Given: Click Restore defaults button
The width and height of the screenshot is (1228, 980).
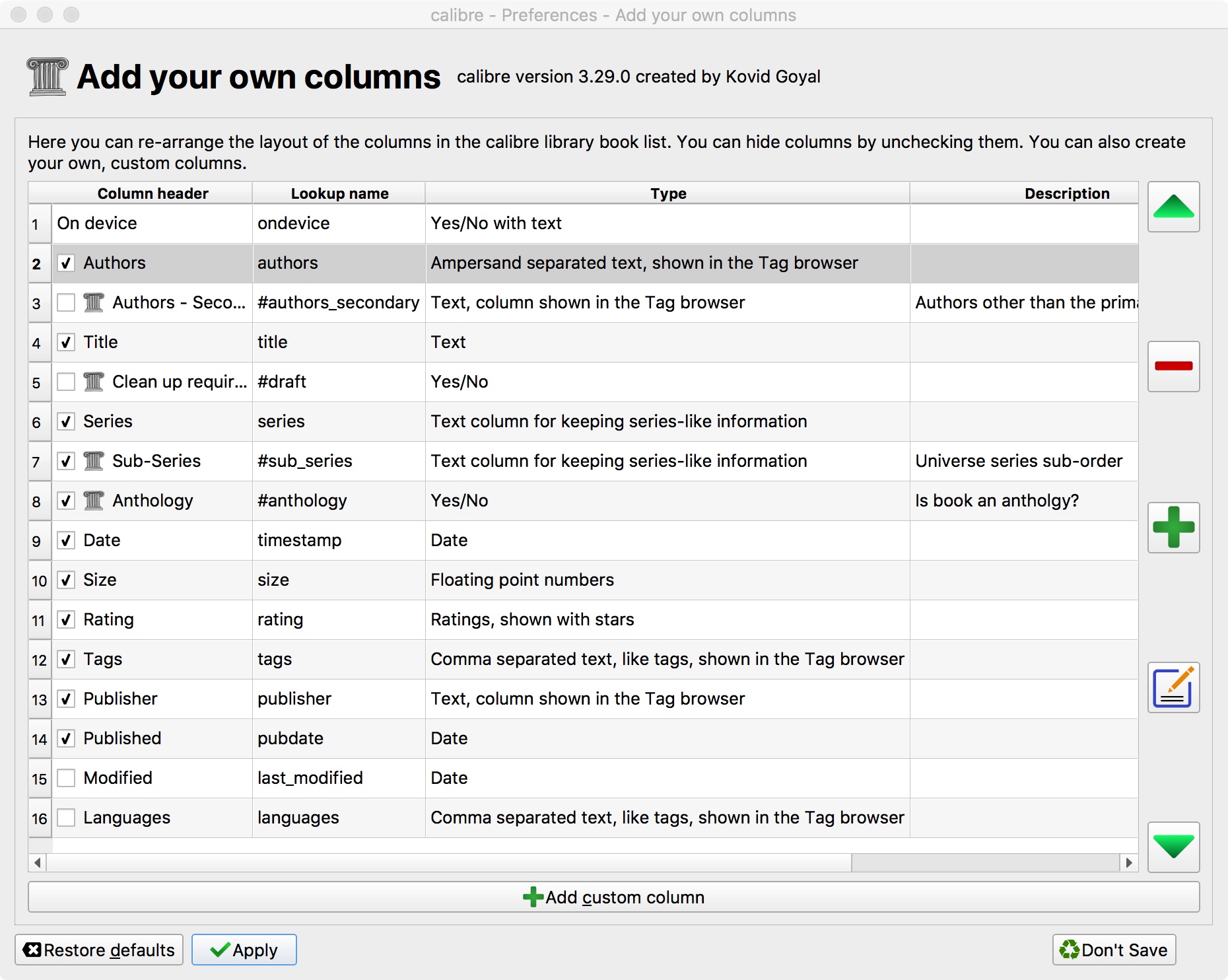Looking at the screenshot, I should coord(99,950).
